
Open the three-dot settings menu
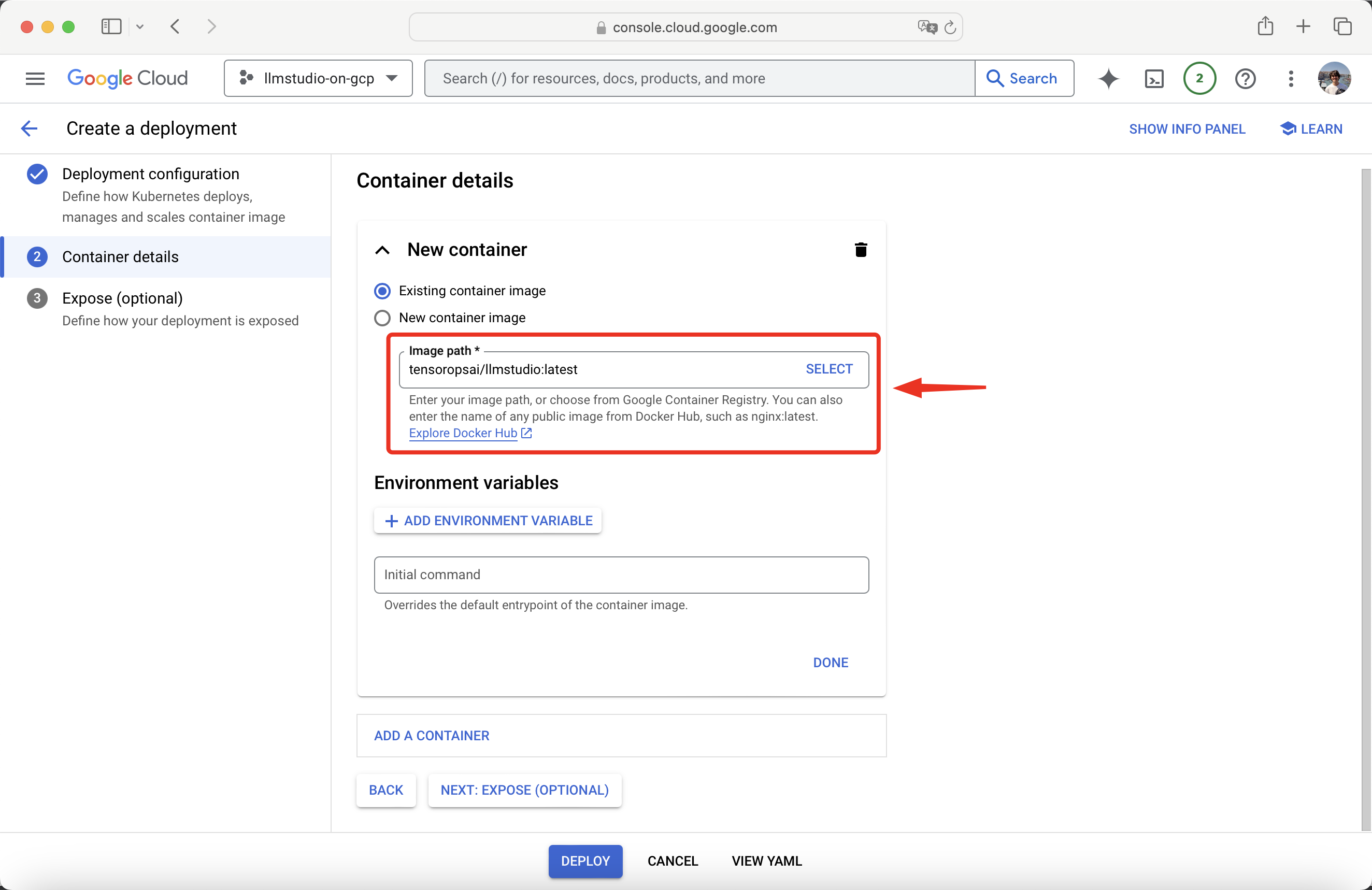pos(1291,78)
